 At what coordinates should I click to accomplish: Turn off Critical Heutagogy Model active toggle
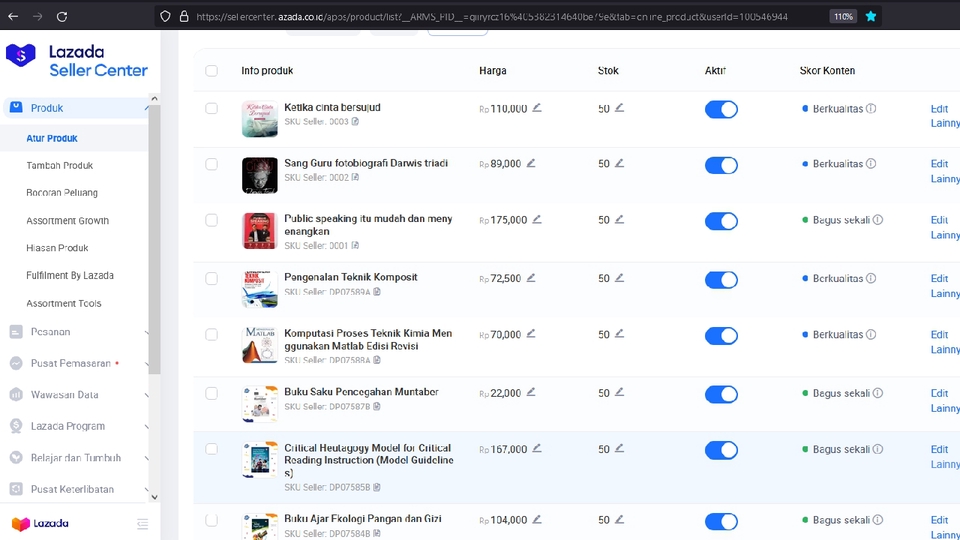(721, 450)
